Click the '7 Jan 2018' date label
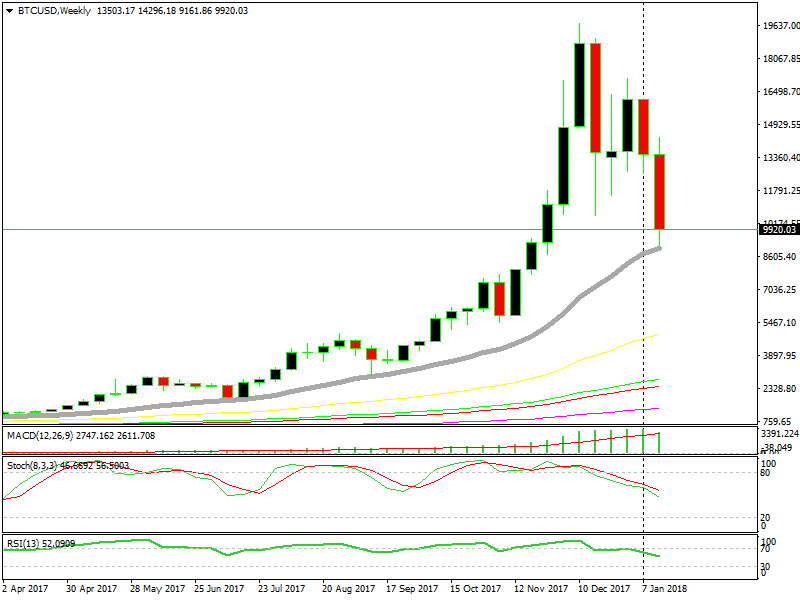 (664, 589)
